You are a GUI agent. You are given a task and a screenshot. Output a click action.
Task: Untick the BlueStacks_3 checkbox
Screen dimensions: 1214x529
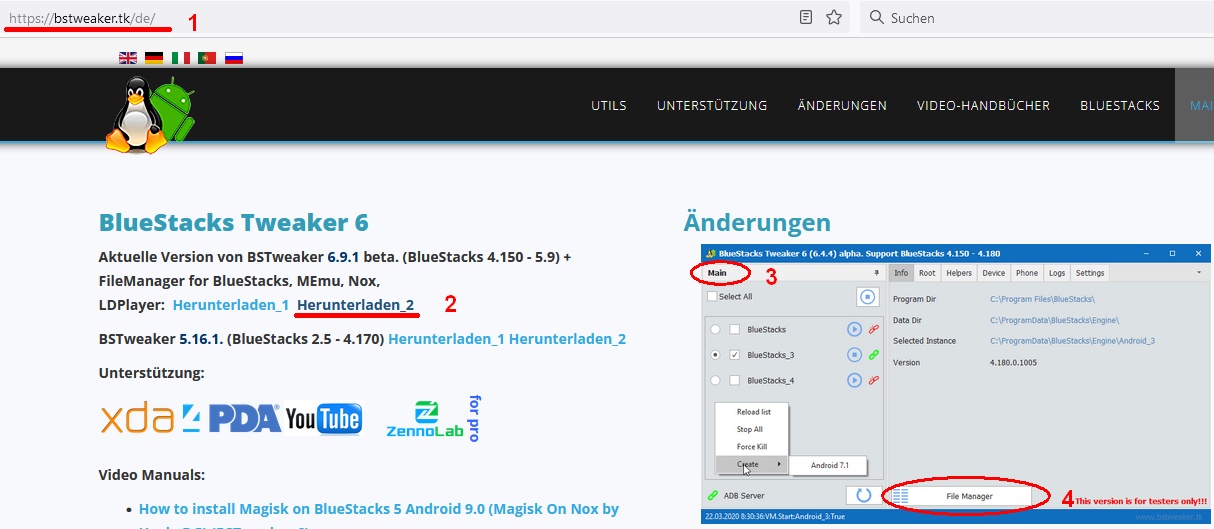pyautogui.click(x=735, y=354)
